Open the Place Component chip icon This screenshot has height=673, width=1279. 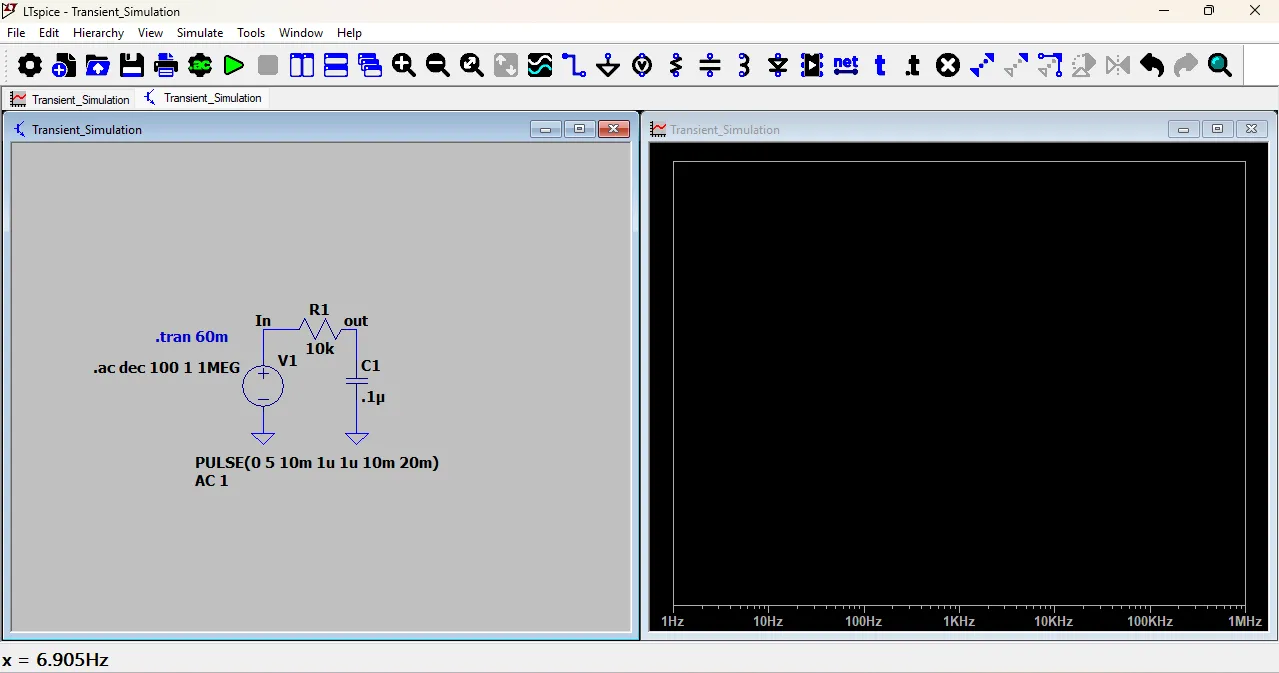pos(812,66)
